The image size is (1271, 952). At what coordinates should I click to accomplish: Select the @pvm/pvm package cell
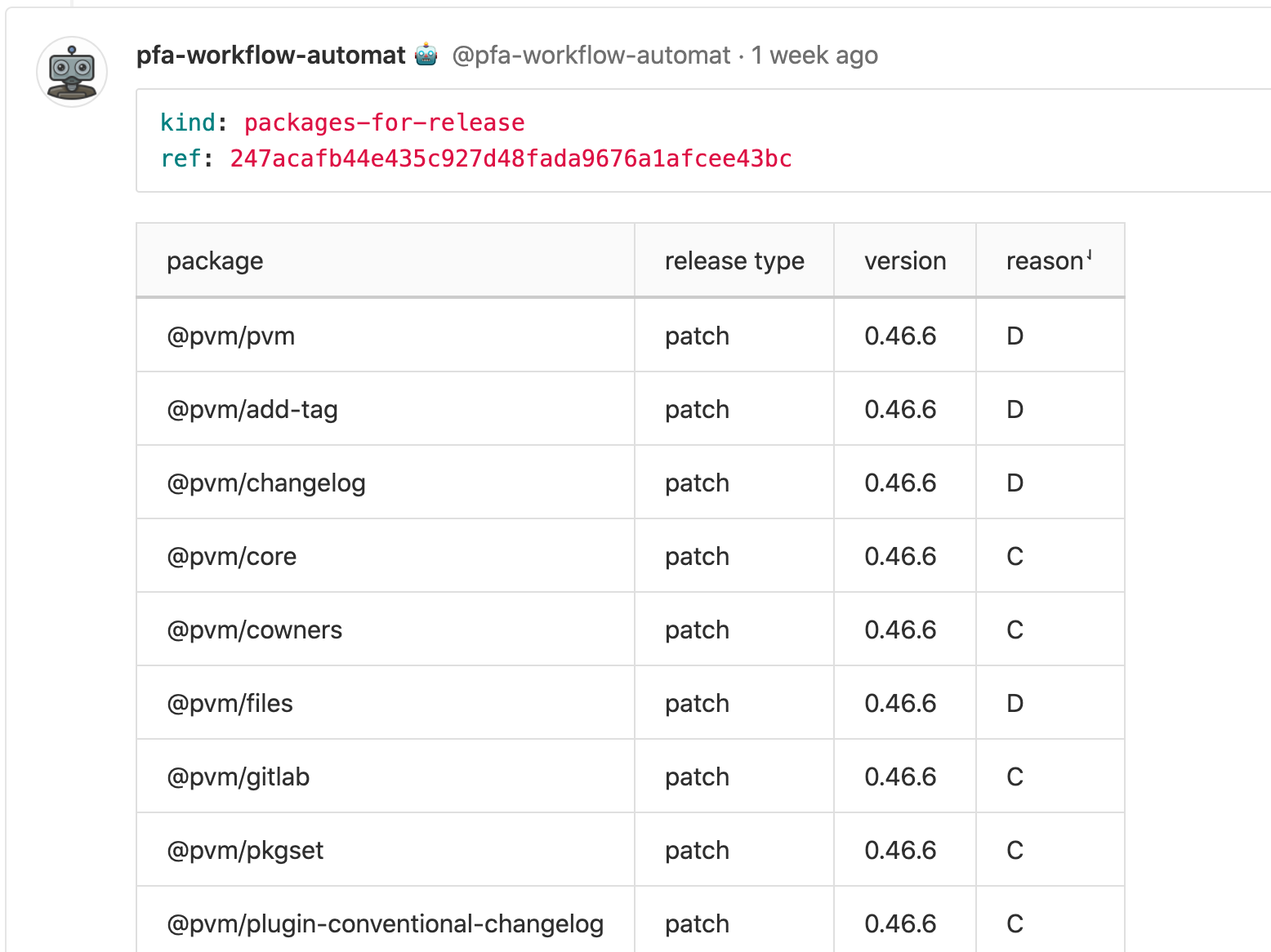[x=386, y=336]
